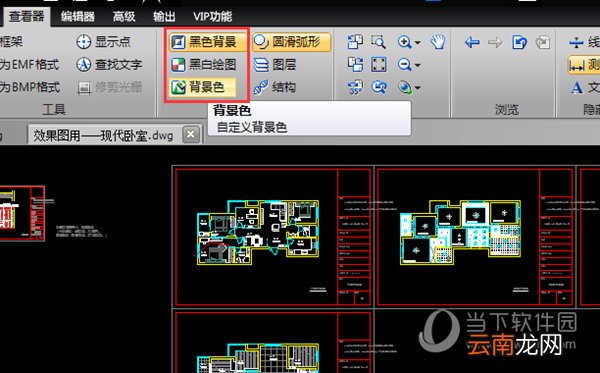Click the ceiling plan drawing frame
This screenshot has height=373, width=600.
pyautogui.click(x=476, y=237)
